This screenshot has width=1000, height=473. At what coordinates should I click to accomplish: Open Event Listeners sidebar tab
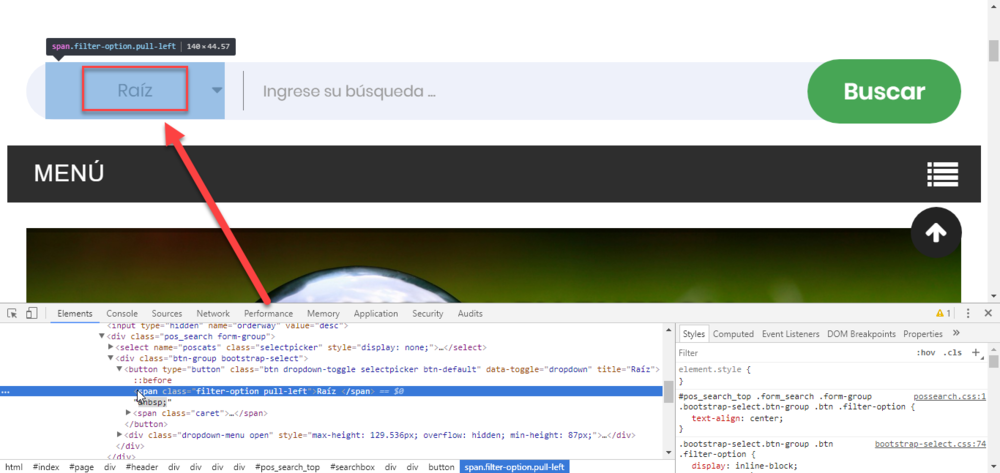[x=791, y=334]
